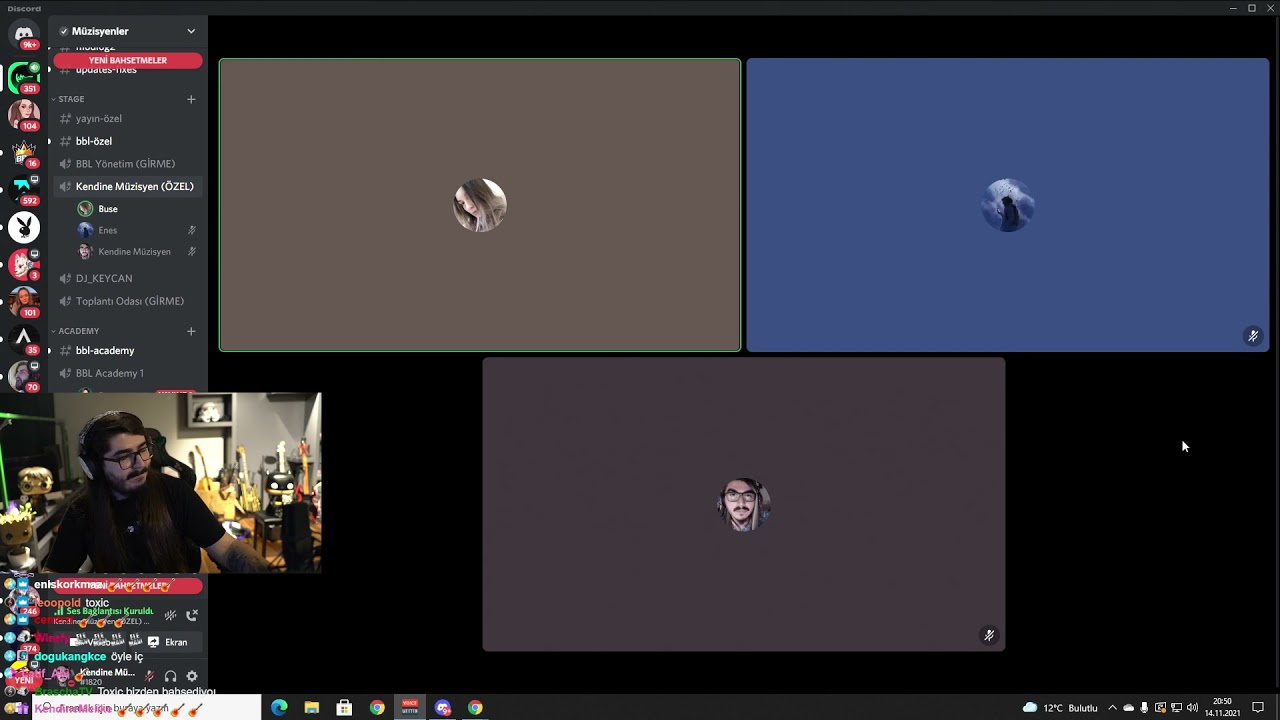Open the volume control tray icon
Screen dimensions: 1280x720
[1192, 707]
